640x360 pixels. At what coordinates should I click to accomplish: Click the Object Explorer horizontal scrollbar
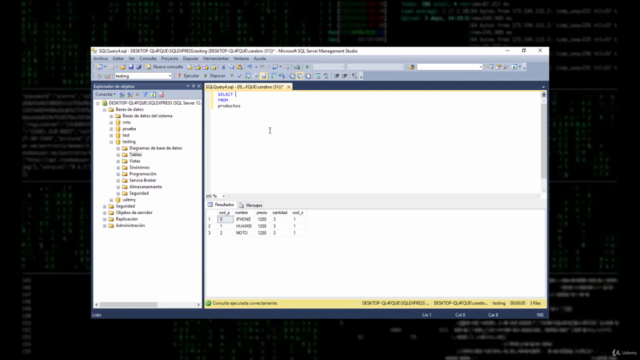point(128,304)
